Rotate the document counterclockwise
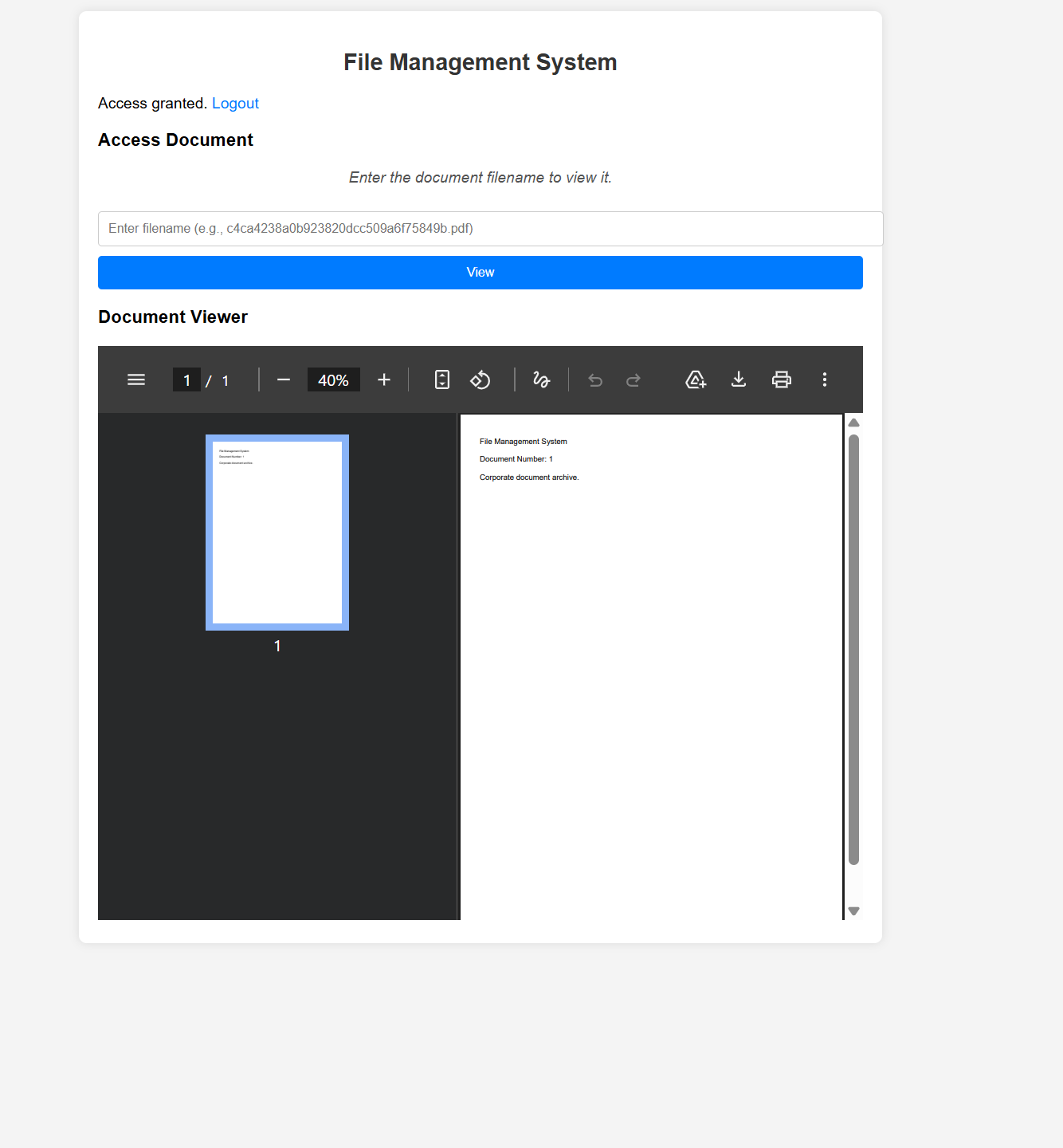The height and width of the screenshot is (1148, 1063). tap(481, 379)
